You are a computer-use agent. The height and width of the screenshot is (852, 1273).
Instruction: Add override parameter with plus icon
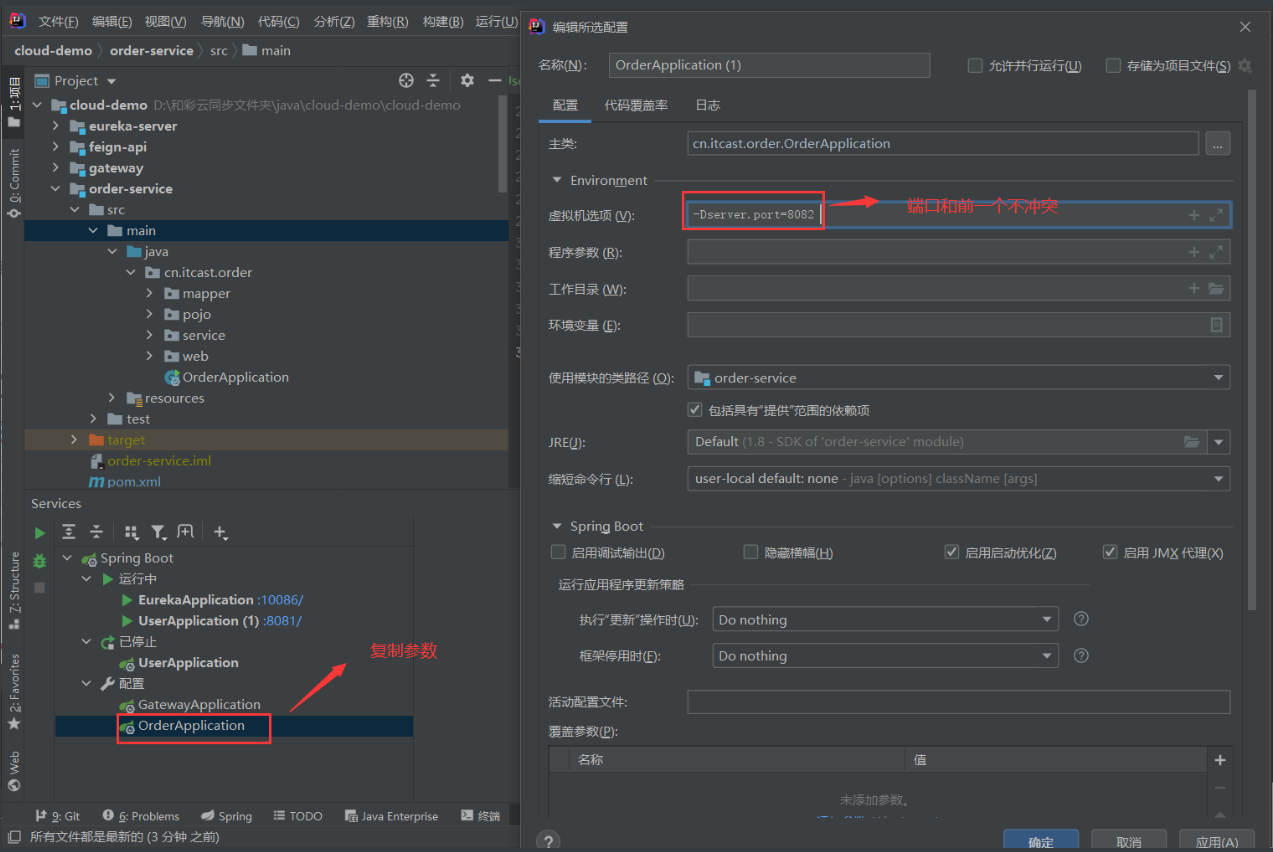pyautogui.click(x=1220, y=760)
